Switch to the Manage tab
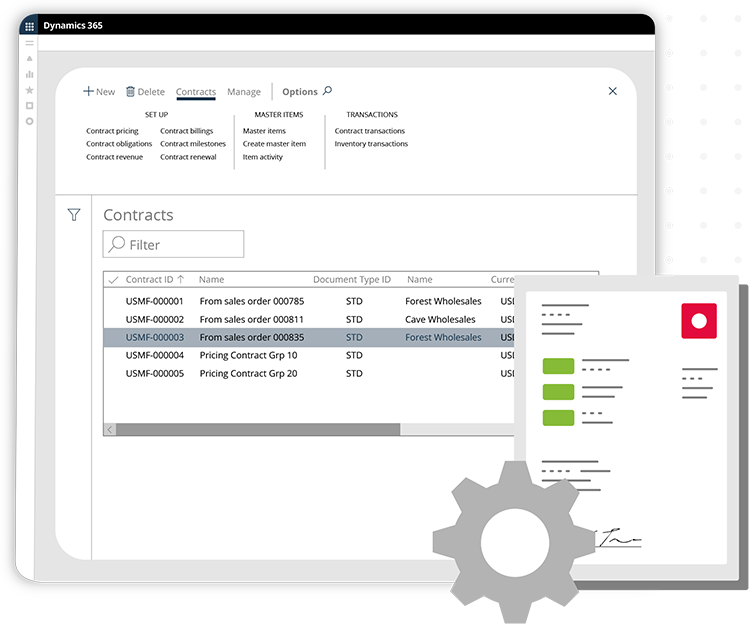752x628 pixels. click(244, 92)
